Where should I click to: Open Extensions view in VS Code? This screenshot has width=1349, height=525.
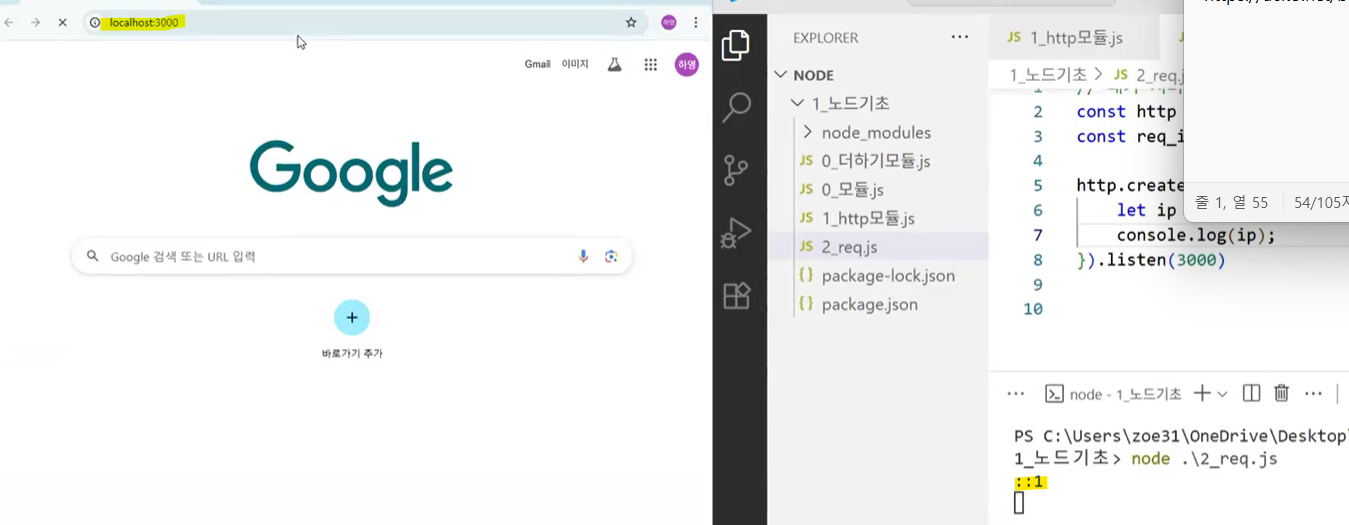point(736,296)
